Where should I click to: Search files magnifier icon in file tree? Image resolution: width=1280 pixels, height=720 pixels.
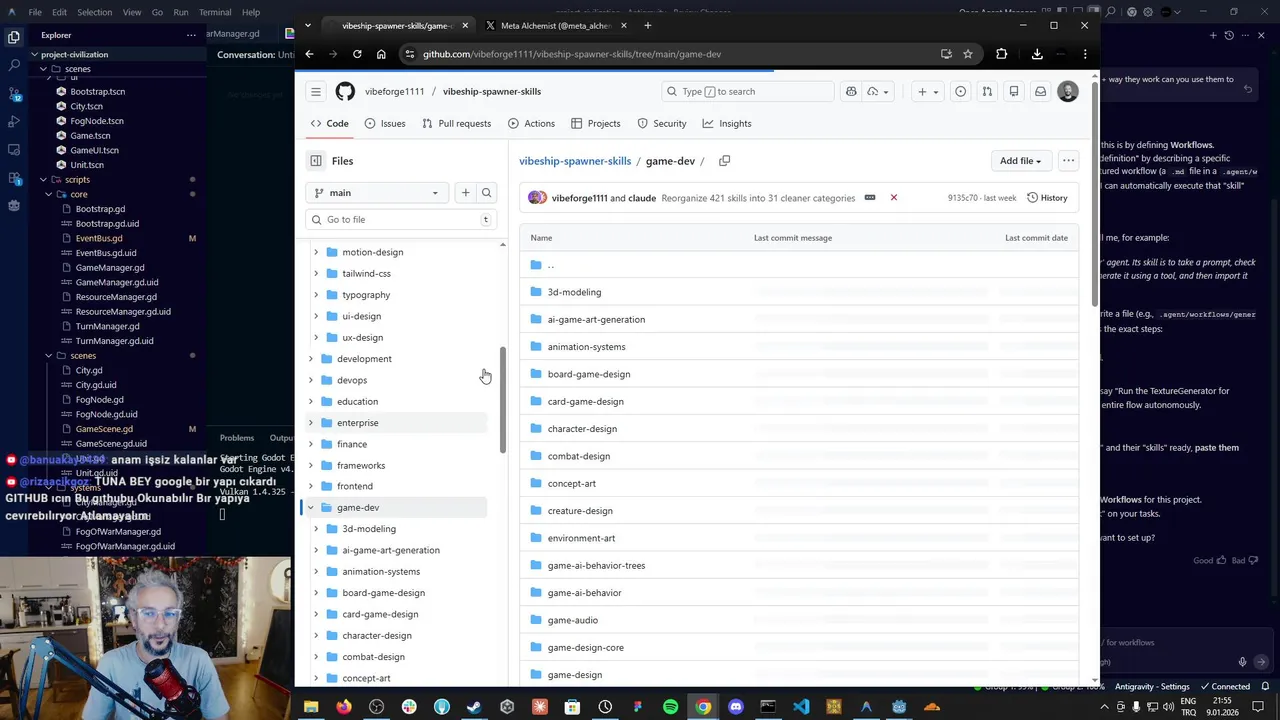[486, 193]
